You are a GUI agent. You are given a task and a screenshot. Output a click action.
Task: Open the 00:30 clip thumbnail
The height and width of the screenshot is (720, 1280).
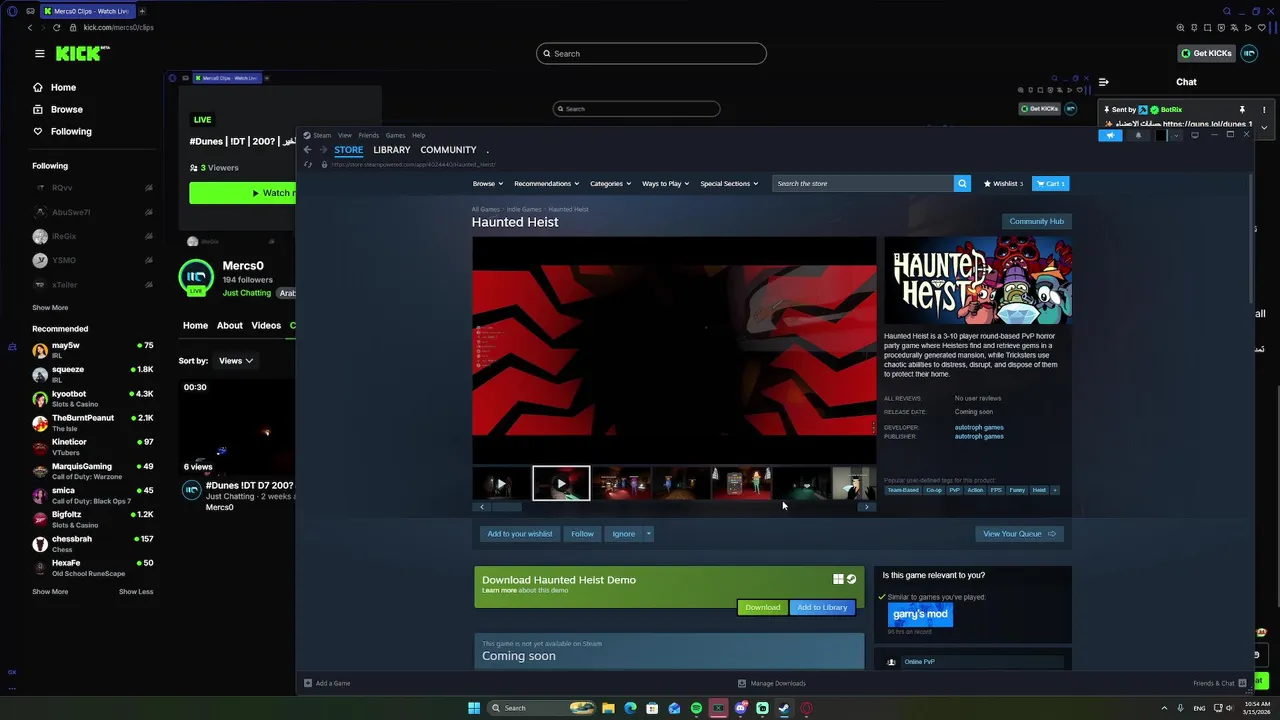[238, 427]
